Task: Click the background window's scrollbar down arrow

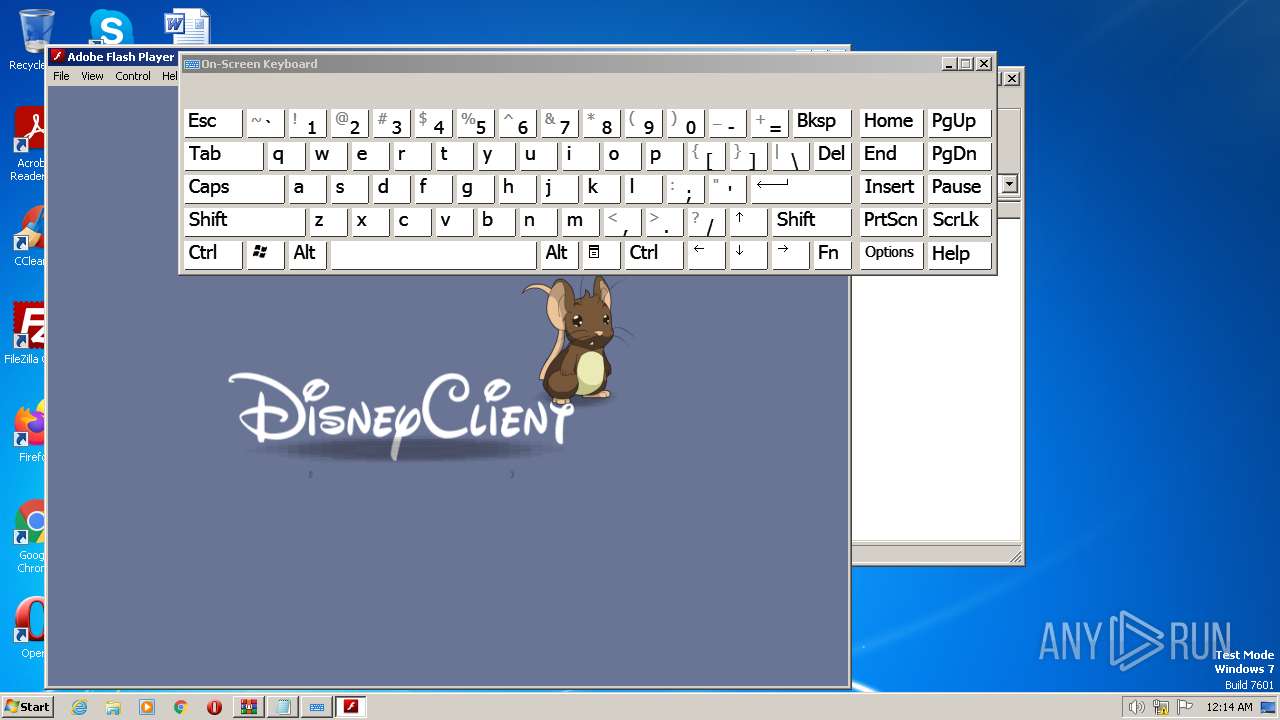Action: coord(1010,185)
